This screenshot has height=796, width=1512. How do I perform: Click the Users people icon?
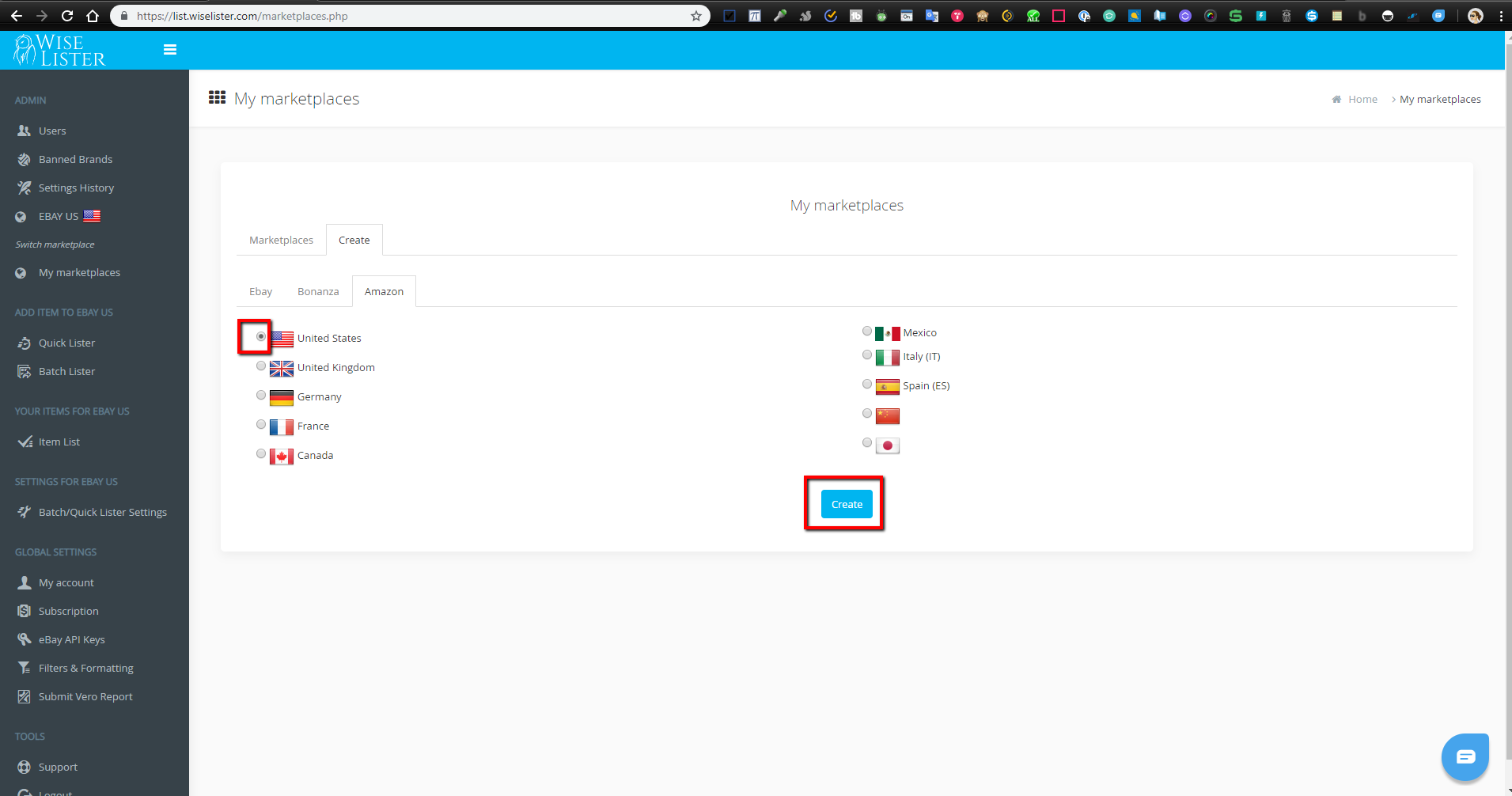point(24,131)
